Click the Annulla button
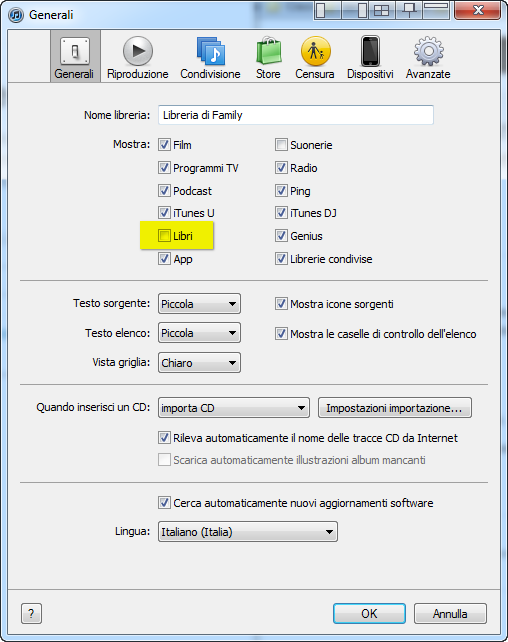Viewport: 508px width, 642px height. (450, 613)
